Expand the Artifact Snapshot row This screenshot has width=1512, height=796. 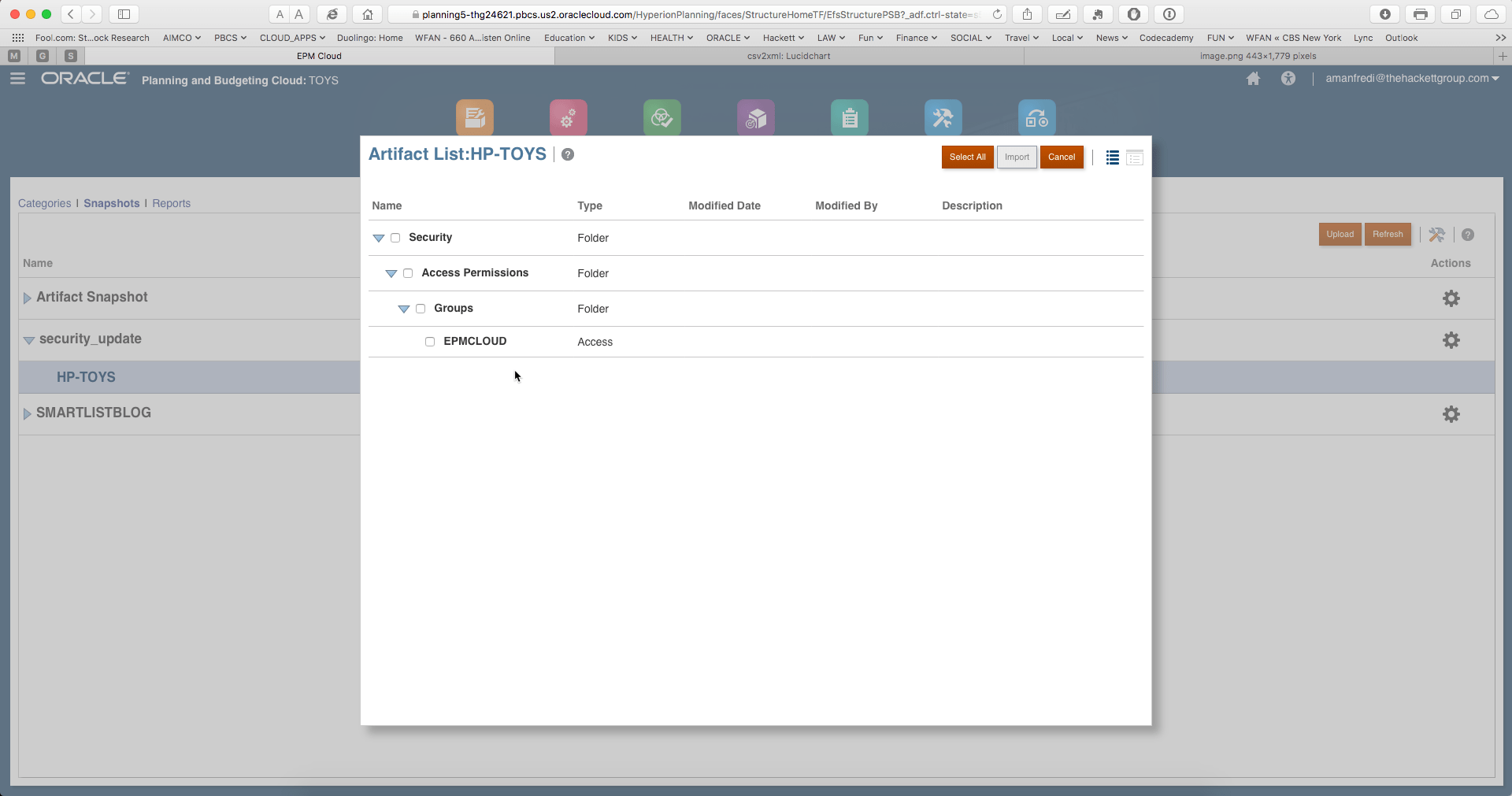point(28,298)
